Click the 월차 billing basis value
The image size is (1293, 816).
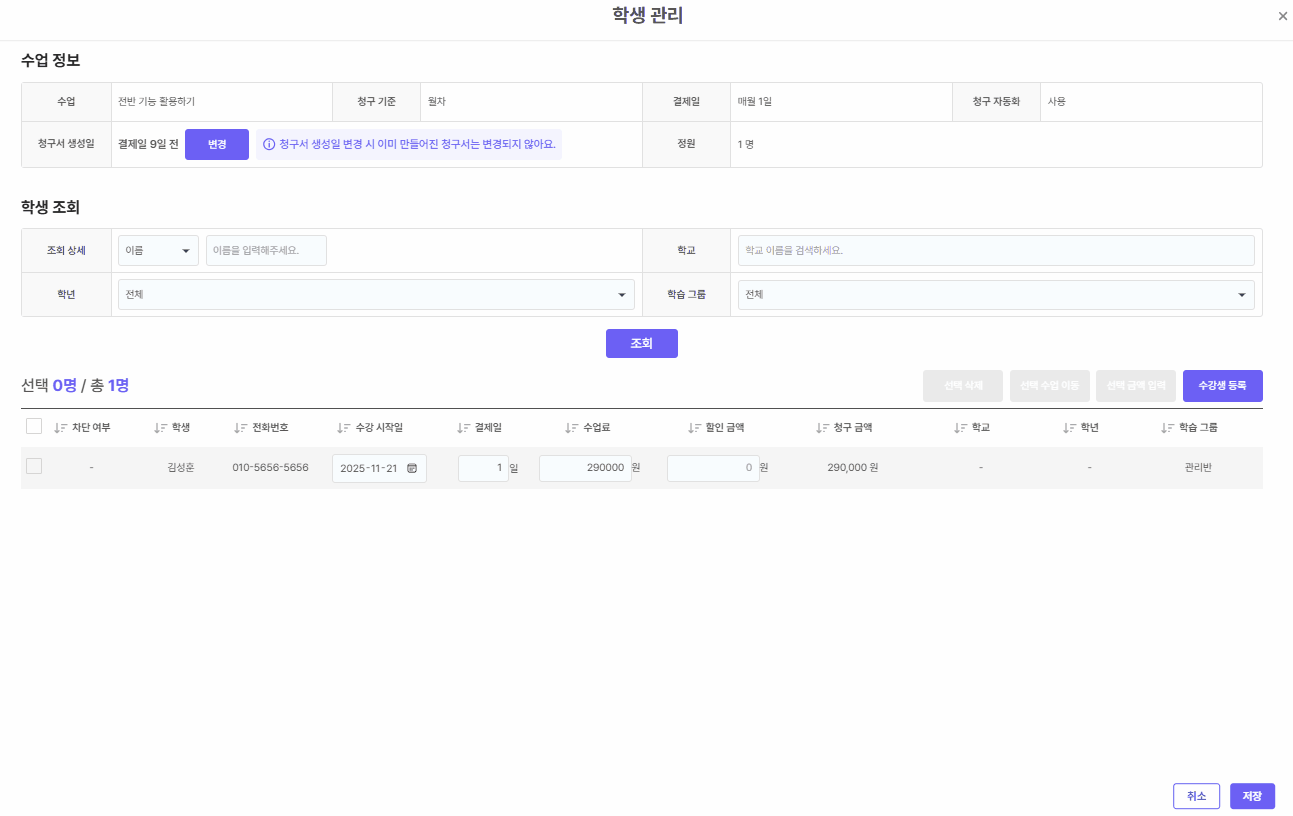coord(437,102)
